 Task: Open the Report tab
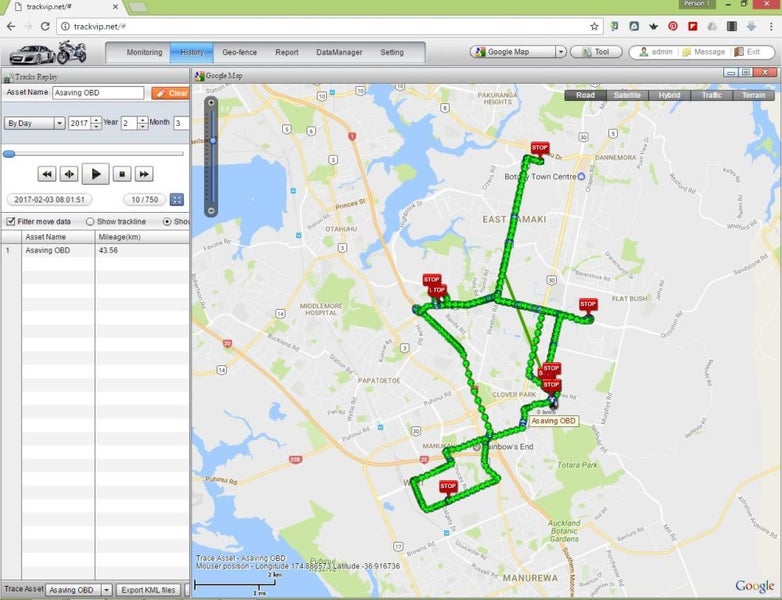(x=287, y=52)
